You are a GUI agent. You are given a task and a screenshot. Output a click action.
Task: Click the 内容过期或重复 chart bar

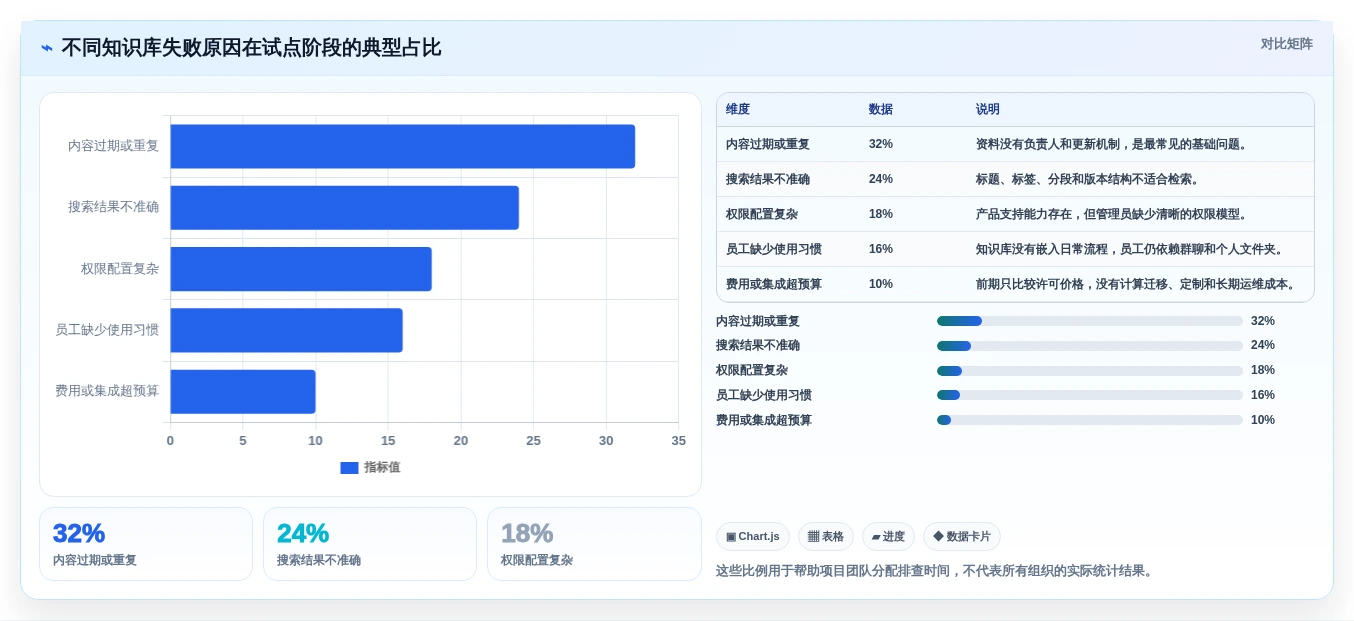click(402, 146)
